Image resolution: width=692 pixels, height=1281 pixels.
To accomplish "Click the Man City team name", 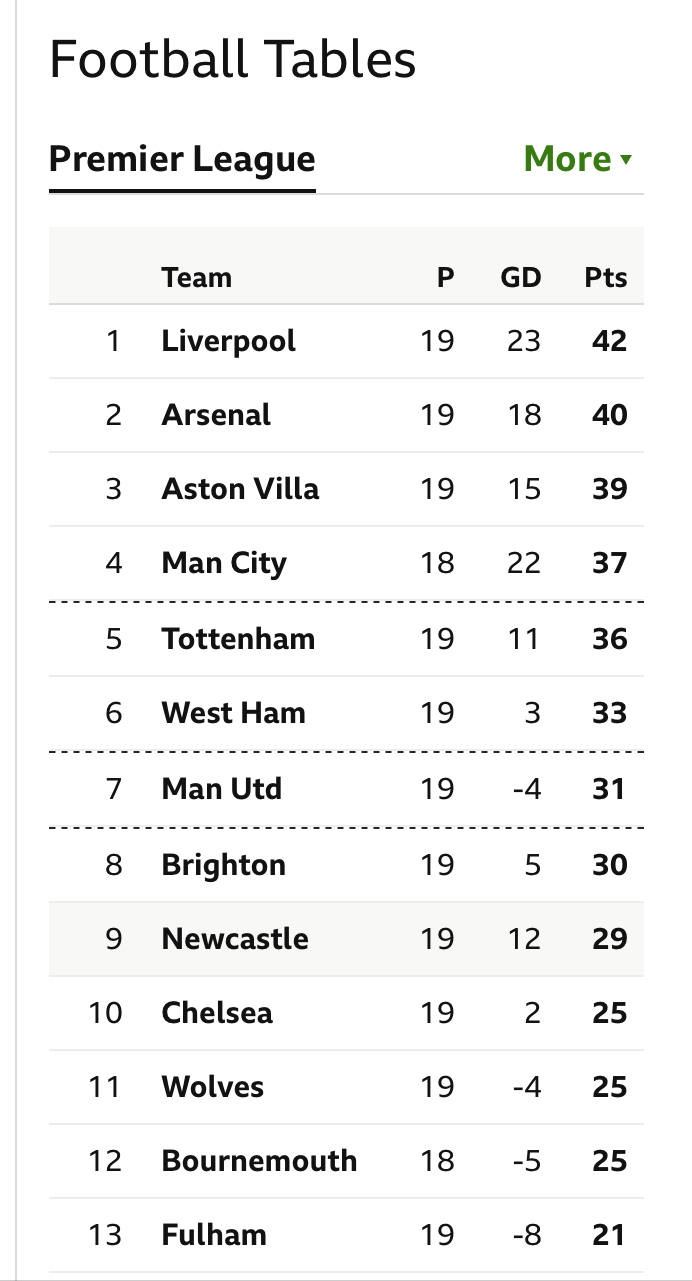I will pyautogui.click(x=224, y=563).
